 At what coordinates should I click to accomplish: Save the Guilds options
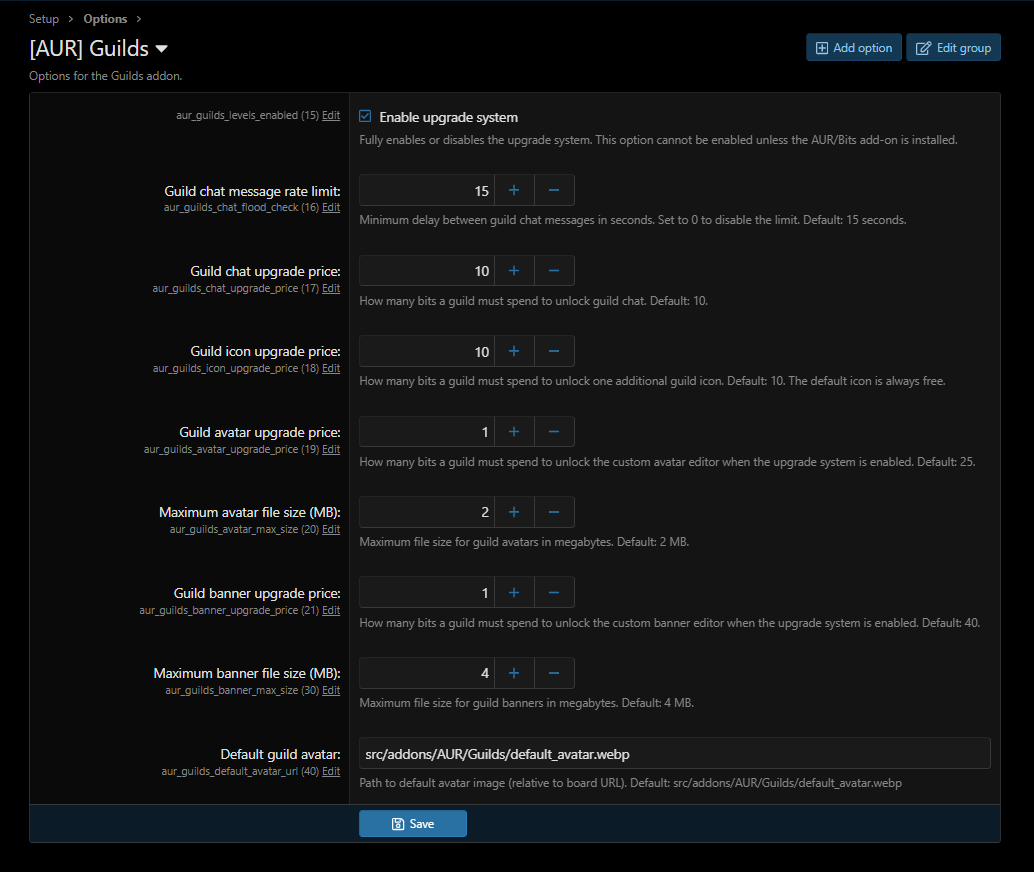click(x=413, y=823)
